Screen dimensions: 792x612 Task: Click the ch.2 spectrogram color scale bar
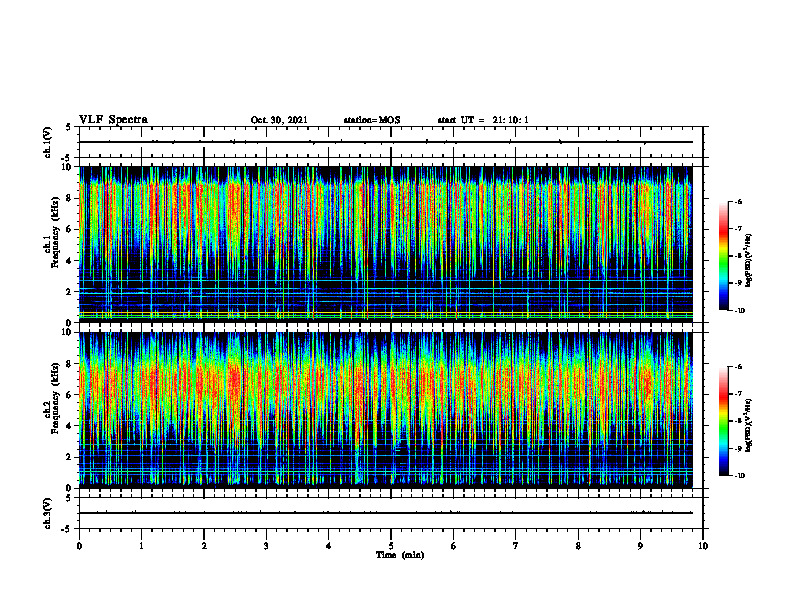(723, 421)
